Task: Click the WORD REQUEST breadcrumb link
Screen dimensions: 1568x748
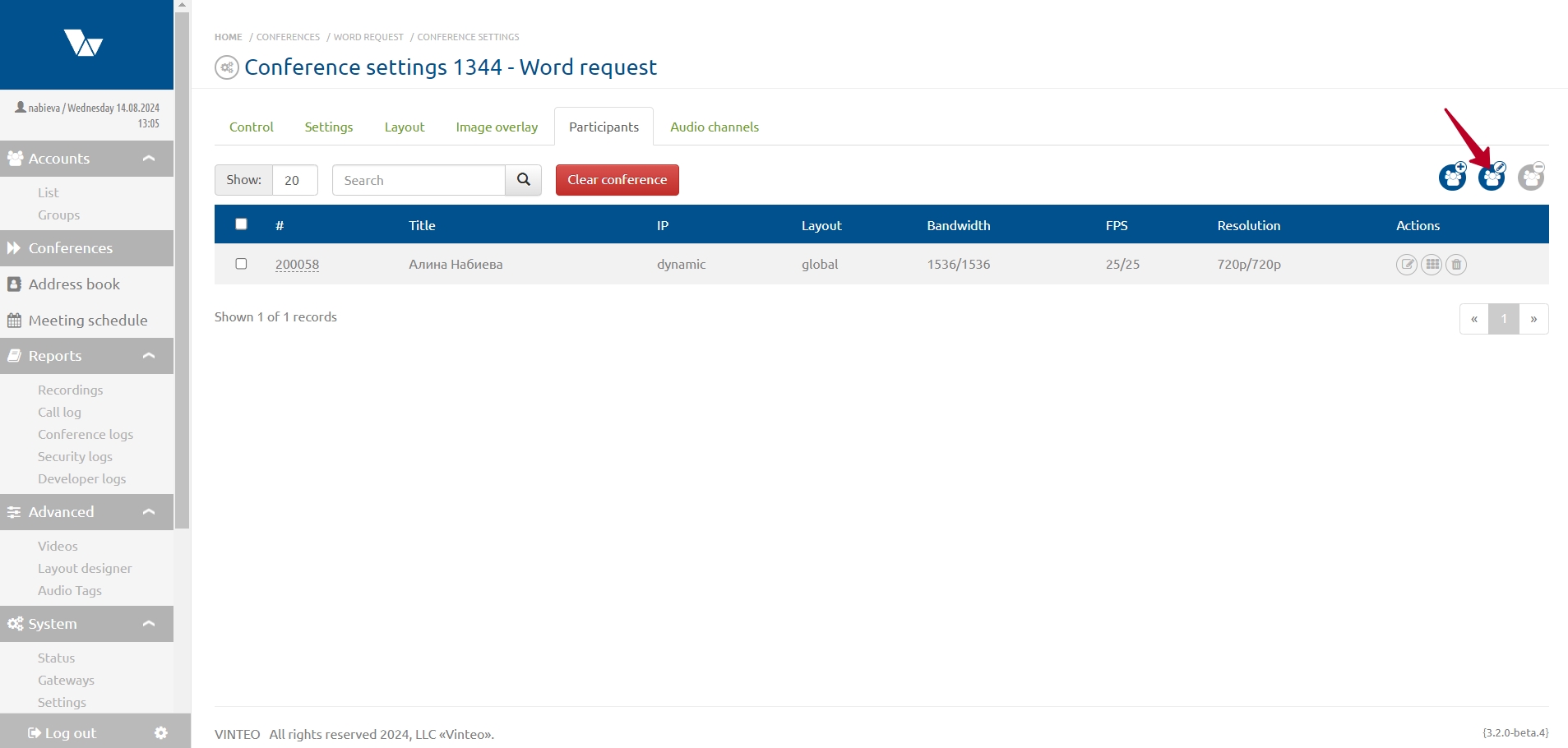Action: click(x=368, y=37)
